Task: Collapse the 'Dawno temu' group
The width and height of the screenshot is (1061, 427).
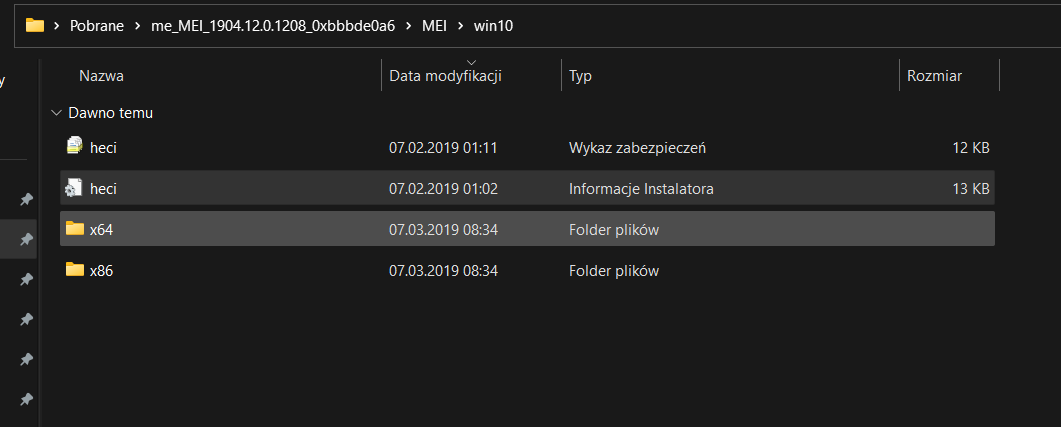Action: (x=55, y=113)
